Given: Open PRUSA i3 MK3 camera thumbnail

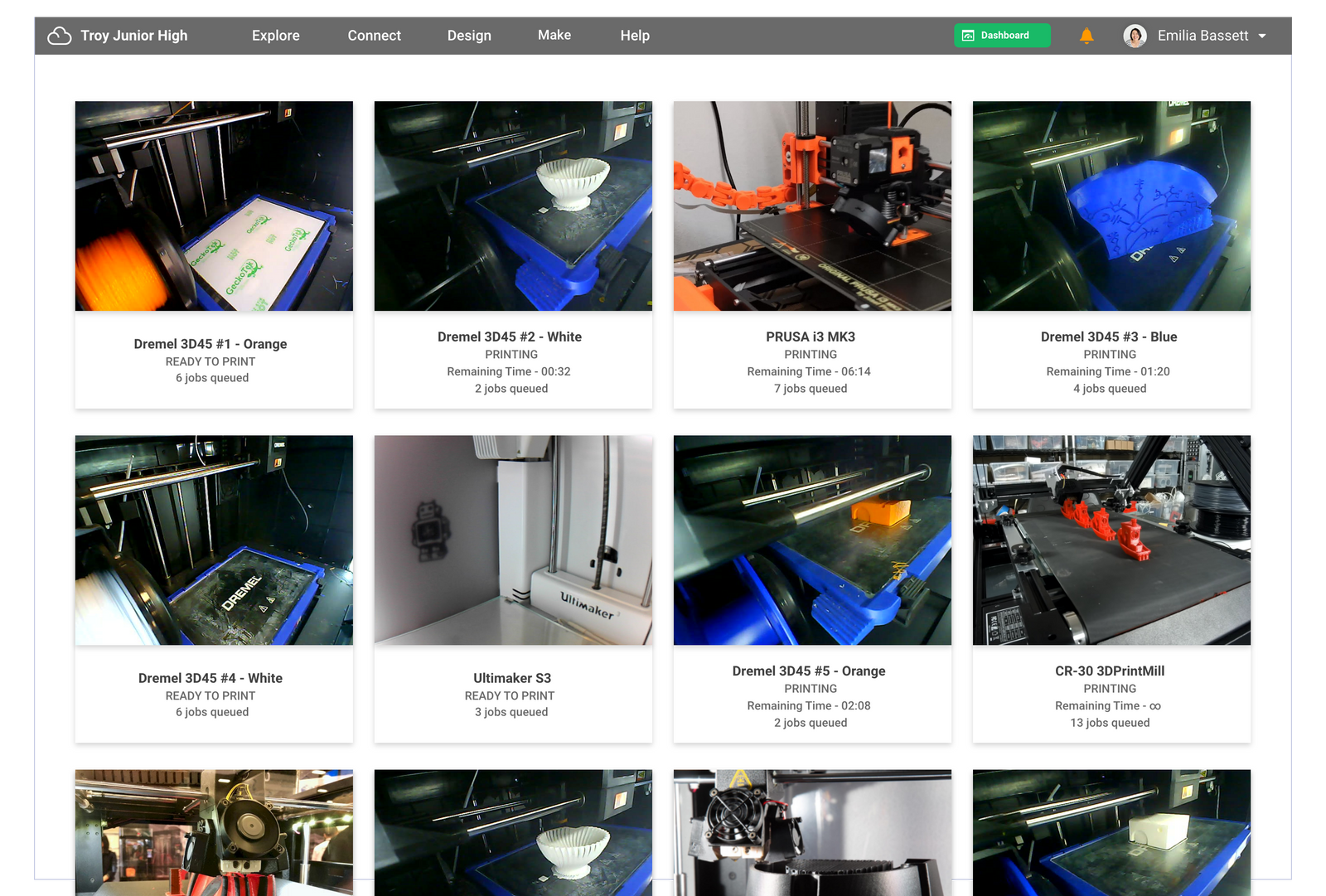Looking at the screenshot, I should [812, 206].
